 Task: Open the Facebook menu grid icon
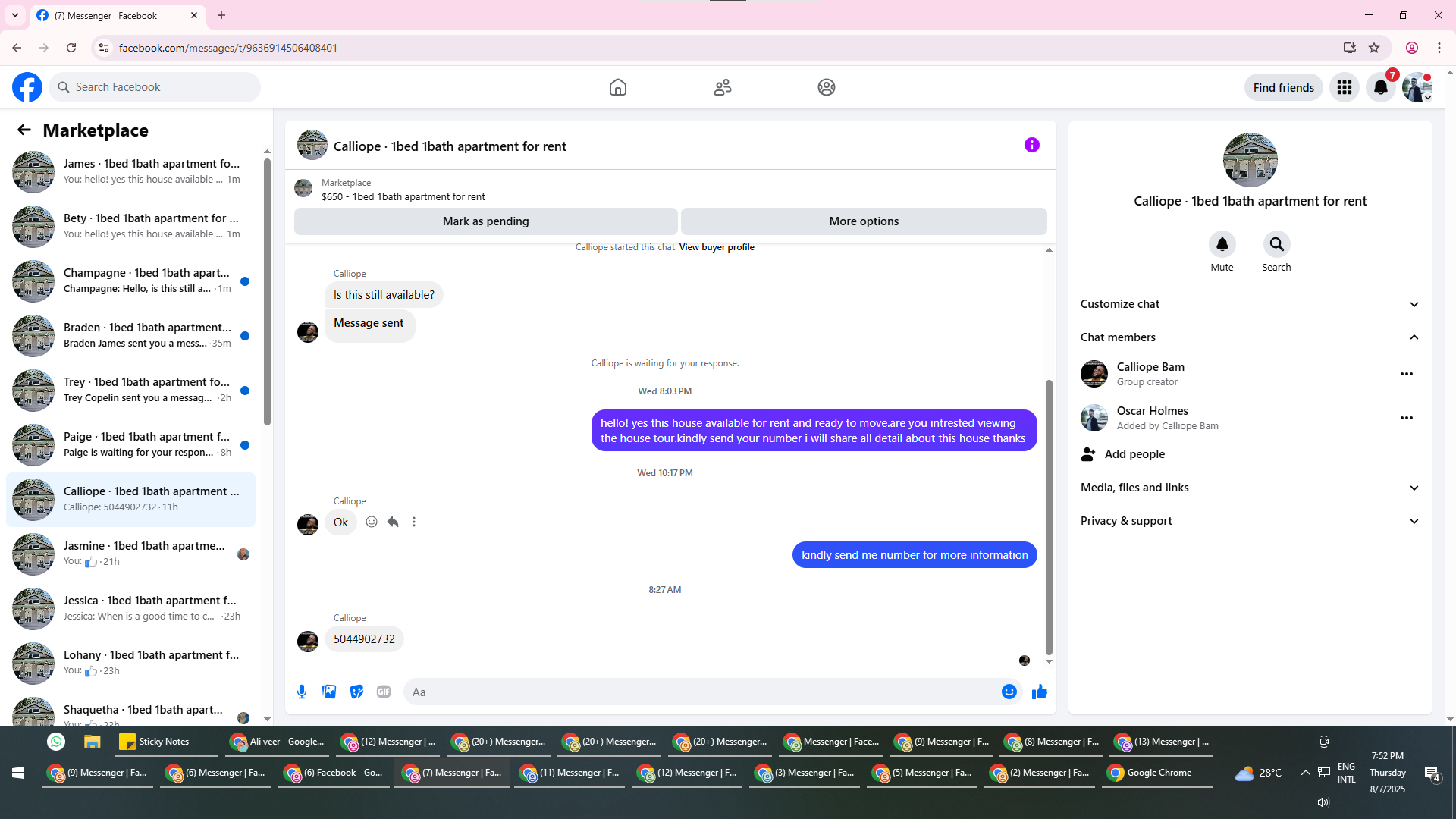click(1345, 87)
